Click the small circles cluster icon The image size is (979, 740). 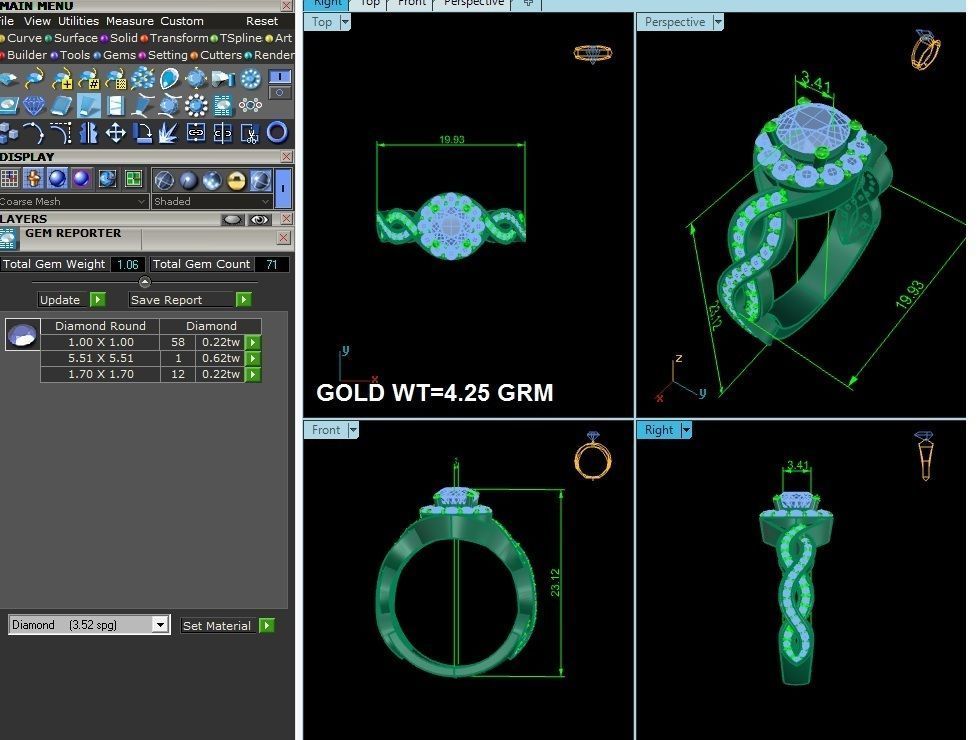[250, 106]
